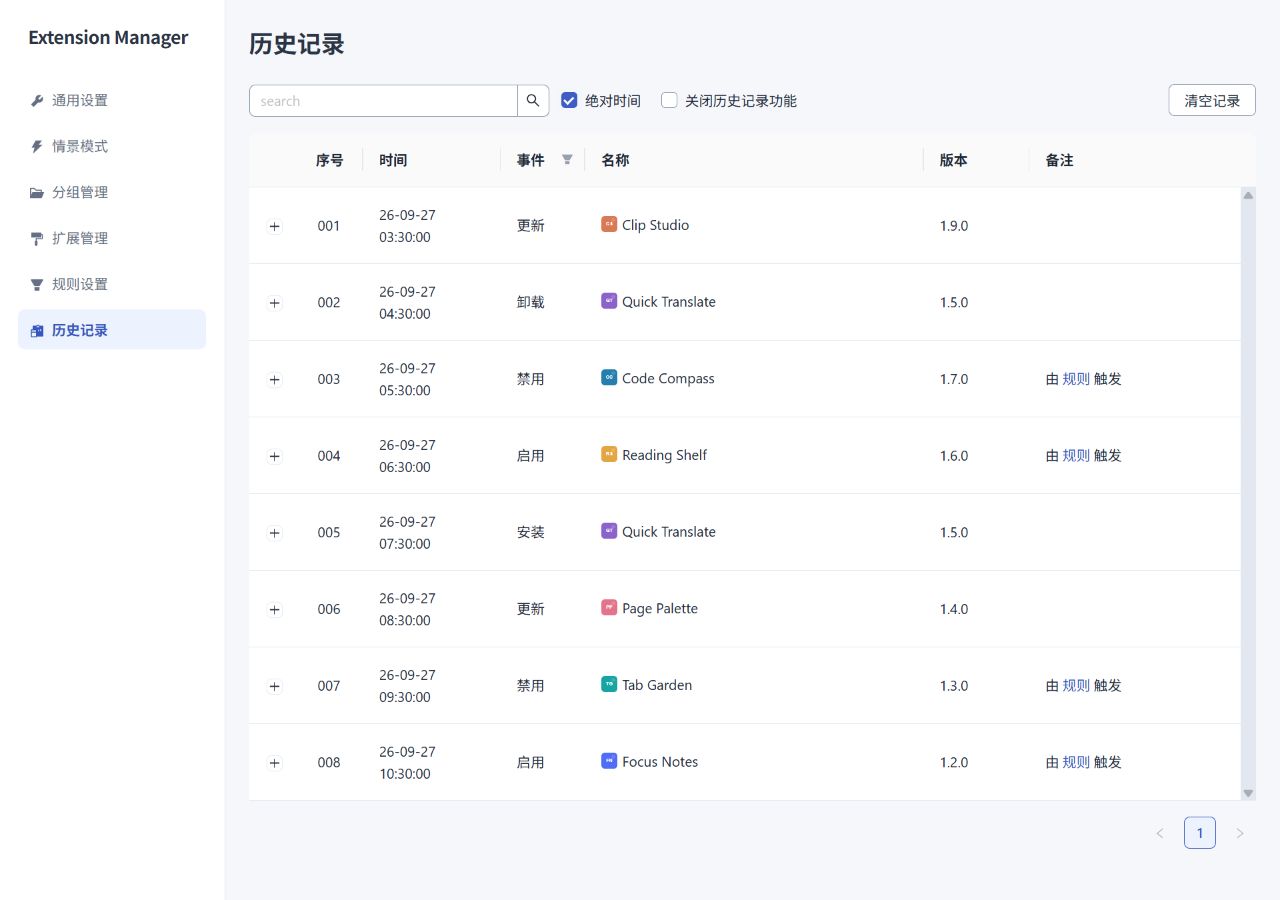
Task: Expand row 008 details
Action: click(275, 763)
